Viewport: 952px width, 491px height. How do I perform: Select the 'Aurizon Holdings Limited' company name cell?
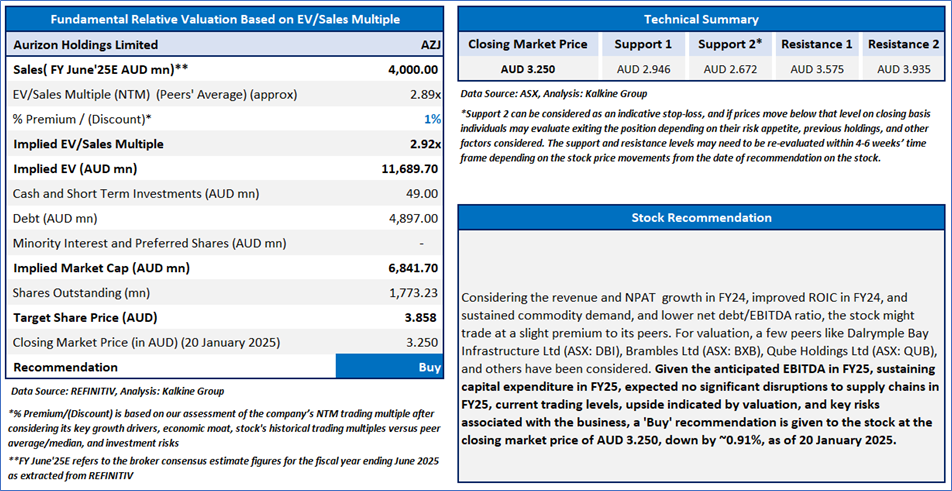pos(86,45)
